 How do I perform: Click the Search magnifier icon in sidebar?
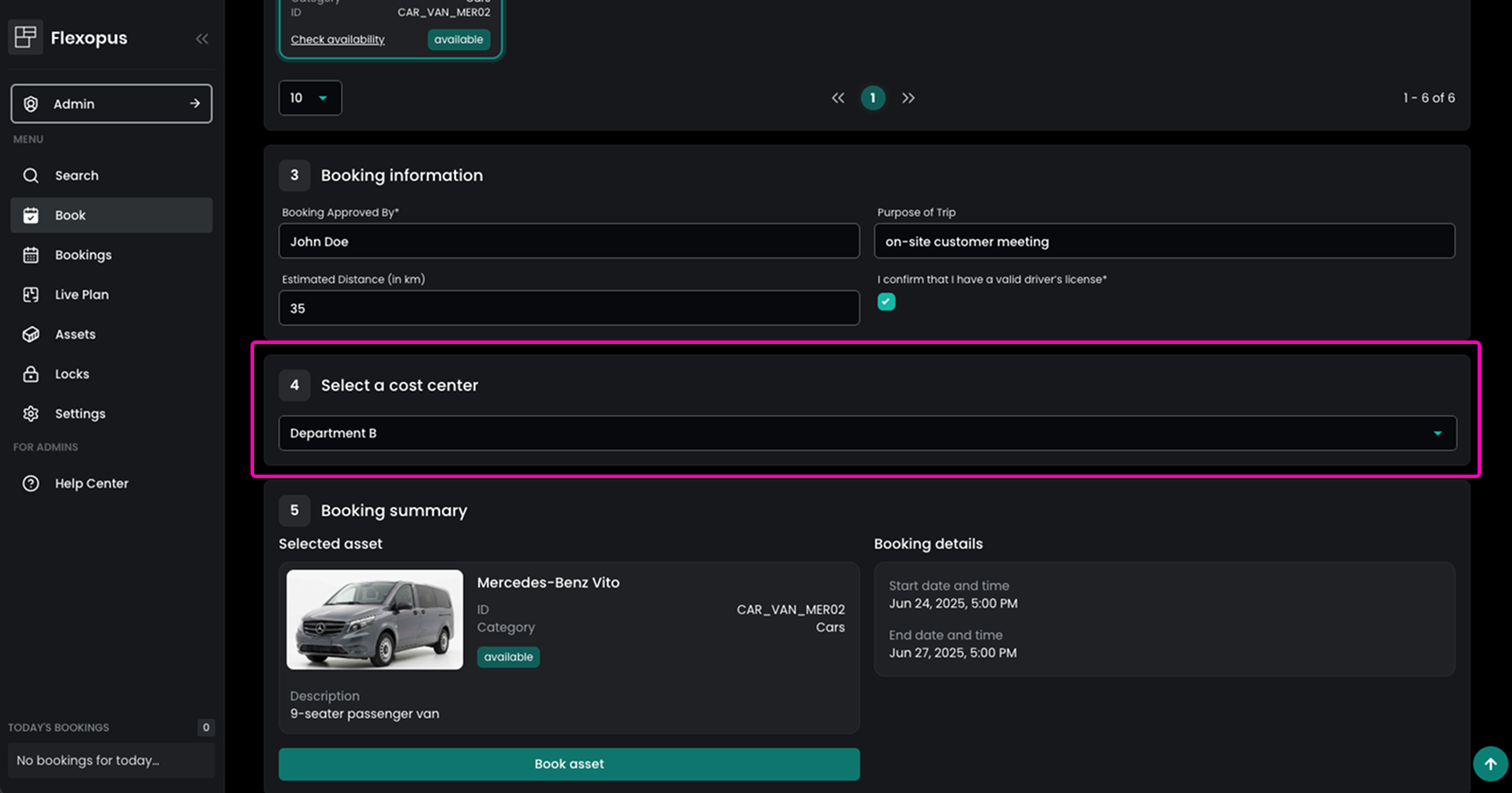pos(31,176)
